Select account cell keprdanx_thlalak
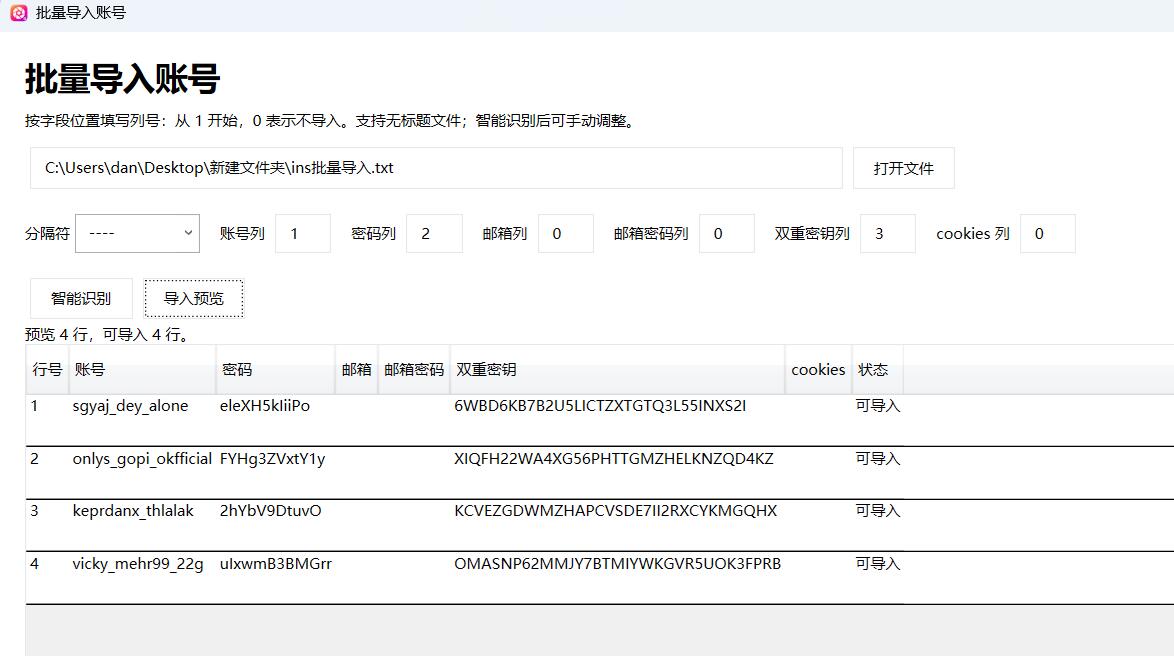The height and width of the screenshot is (656, 1174). click(x=133, y=511)
